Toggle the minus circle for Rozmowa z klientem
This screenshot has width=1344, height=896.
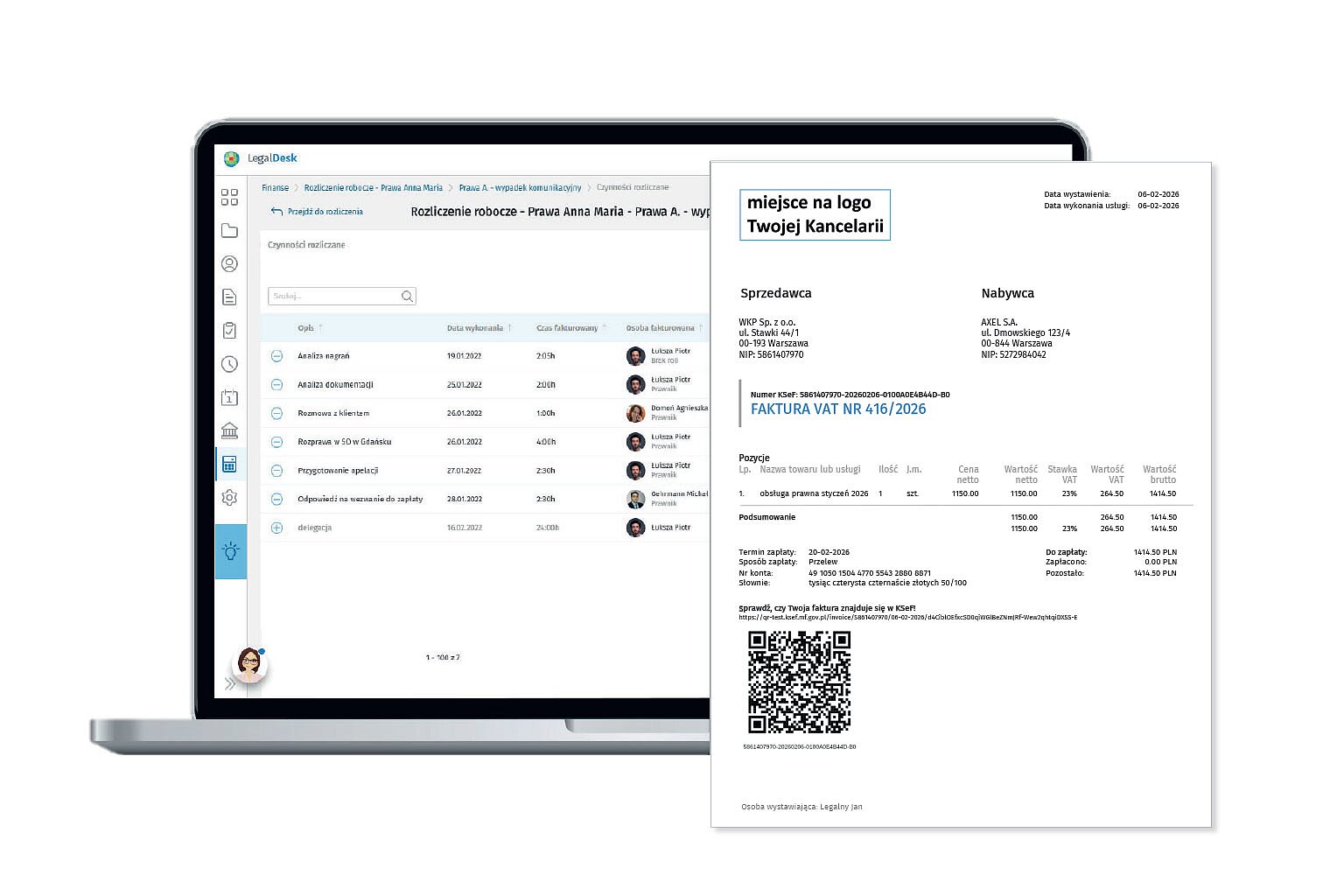(276, 413)
